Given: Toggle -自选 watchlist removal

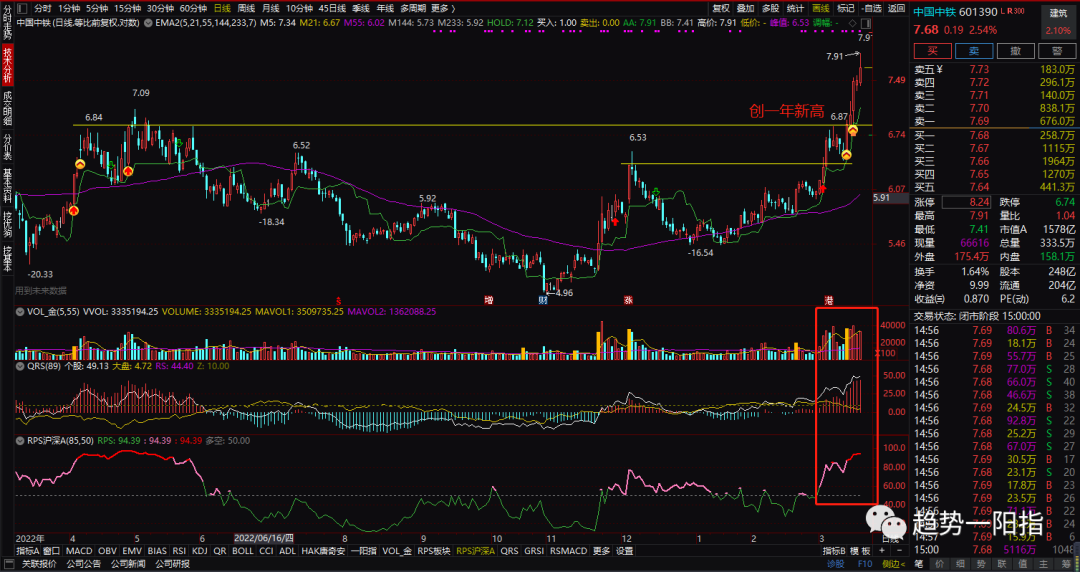Looking at the screenshot, I should click(871, 8).
